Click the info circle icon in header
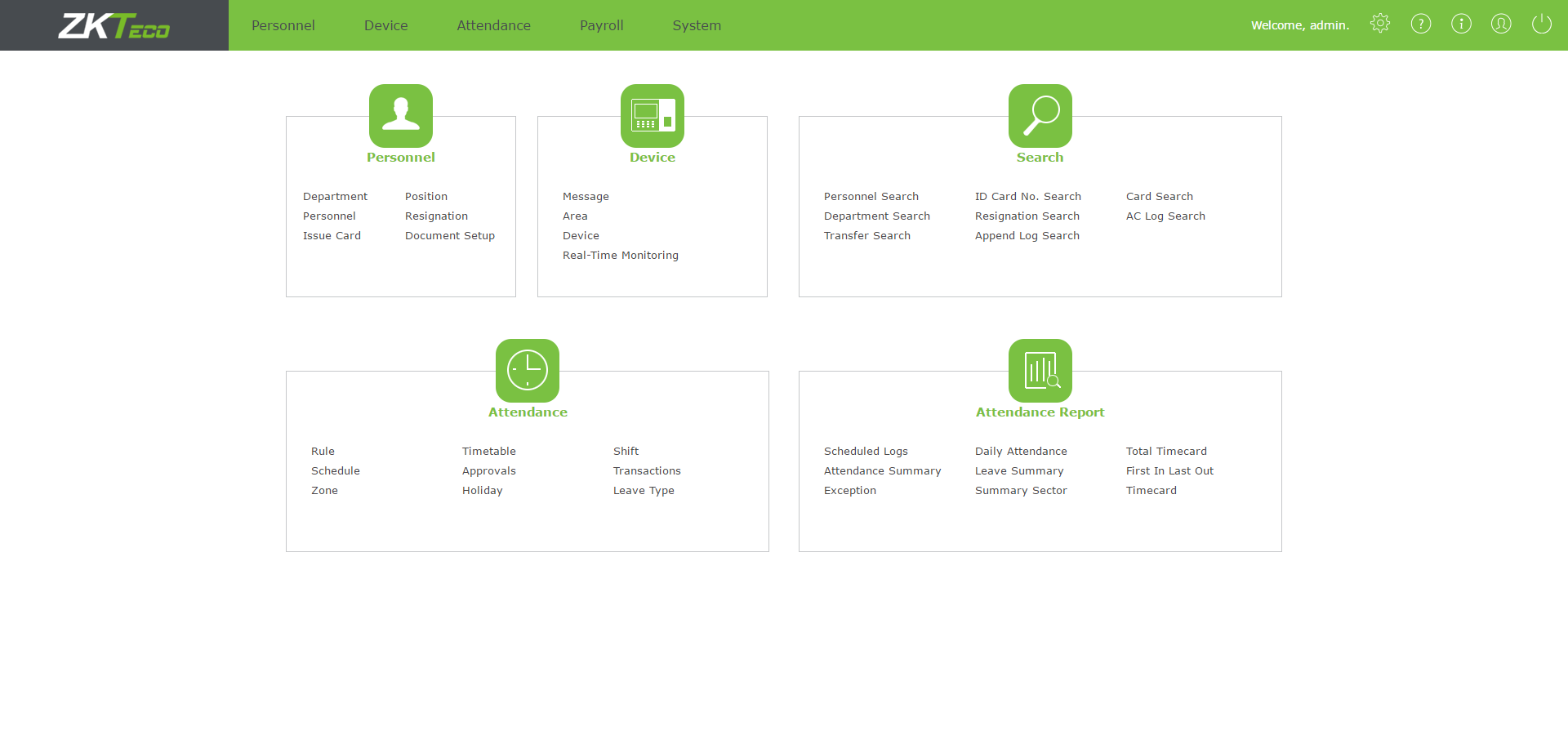 pyautogui.click(x=1460, y=24)
